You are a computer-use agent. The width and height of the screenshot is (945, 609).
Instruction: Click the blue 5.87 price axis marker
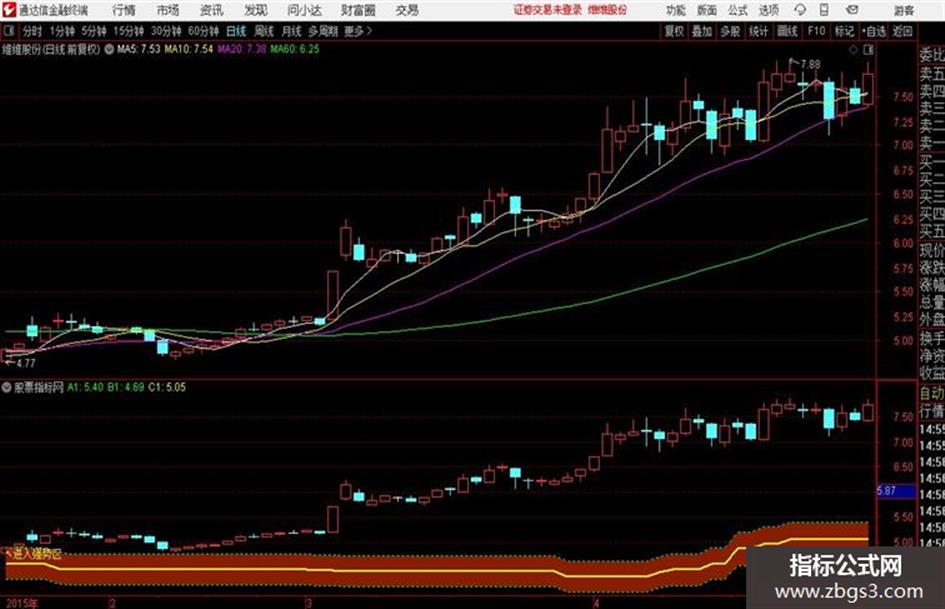click(x=895, y=491)
